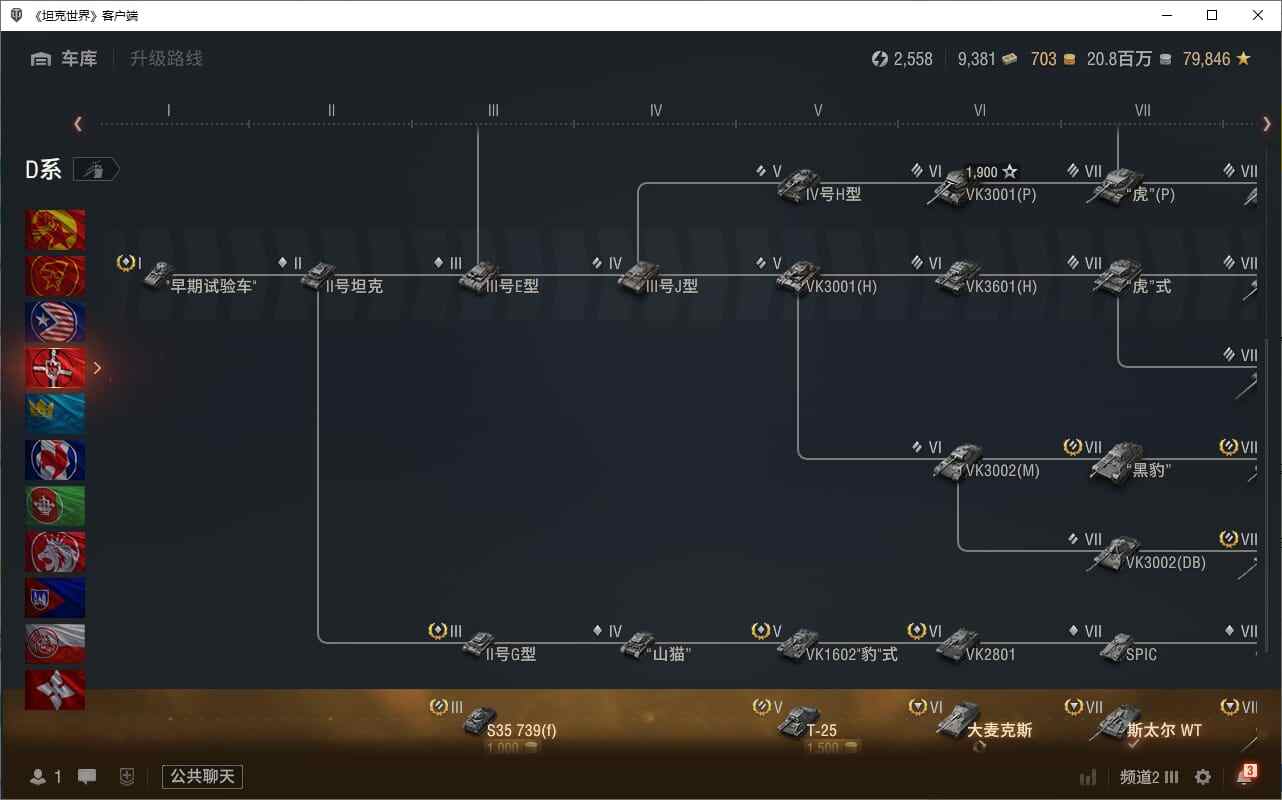Open the contacts icon showing 1
Screen dimensions: 1282x800
46,777
